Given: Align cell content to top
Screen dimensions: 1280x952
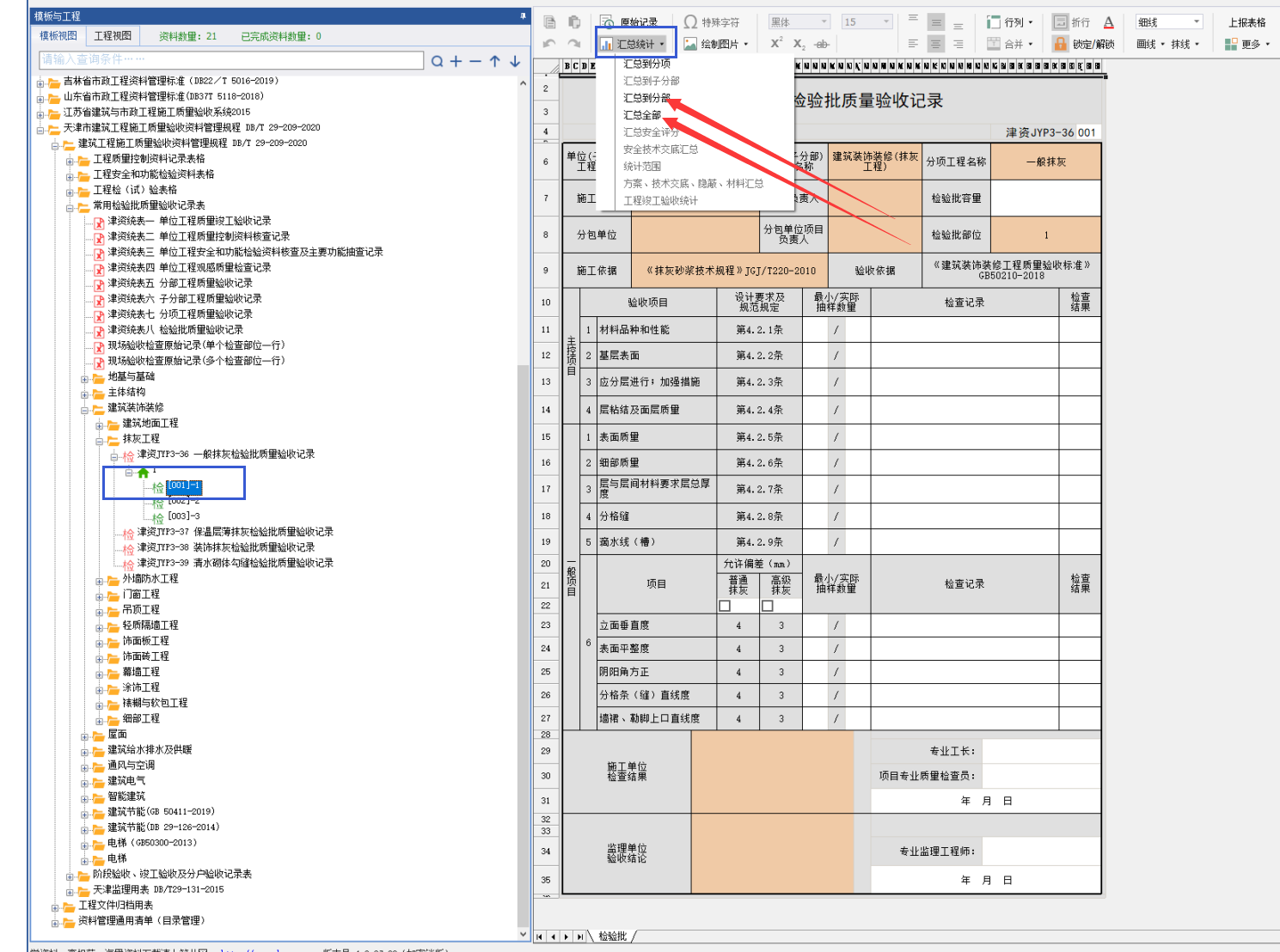Looking at the screenshot, I should click(x=913, y=19).
